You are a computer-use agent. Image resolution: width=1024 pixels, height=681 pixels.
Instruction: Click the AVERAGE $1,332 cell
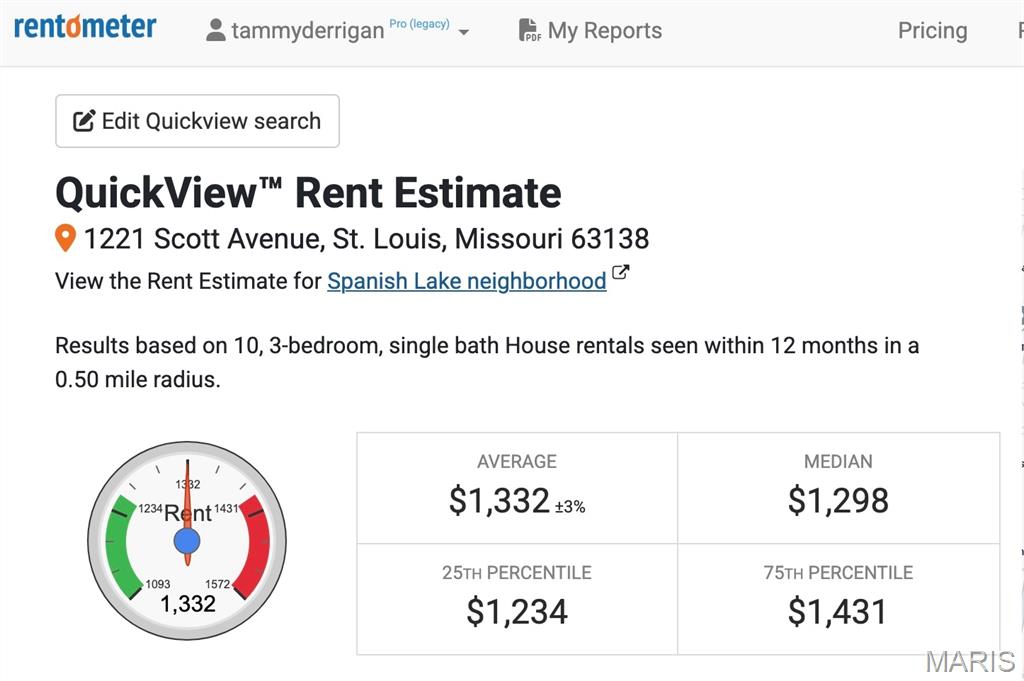click(517, 489)
